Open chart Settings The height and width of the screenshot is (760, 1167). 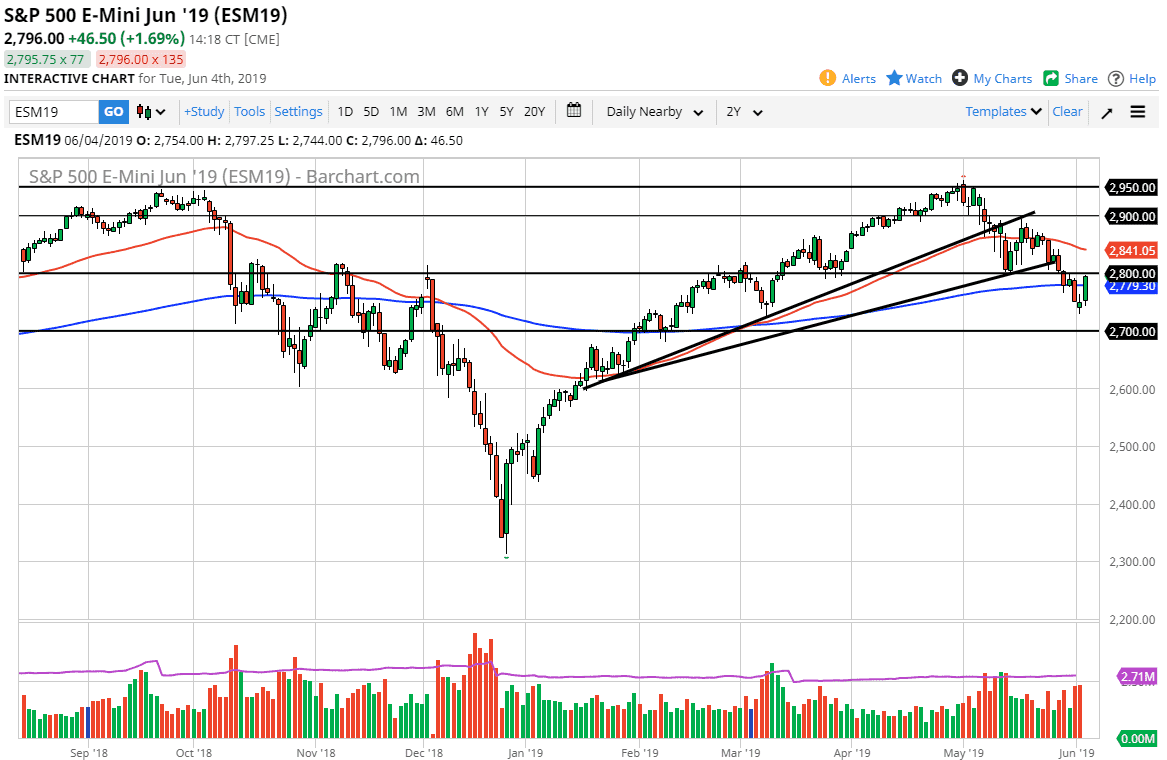click(x=298, y=112)
